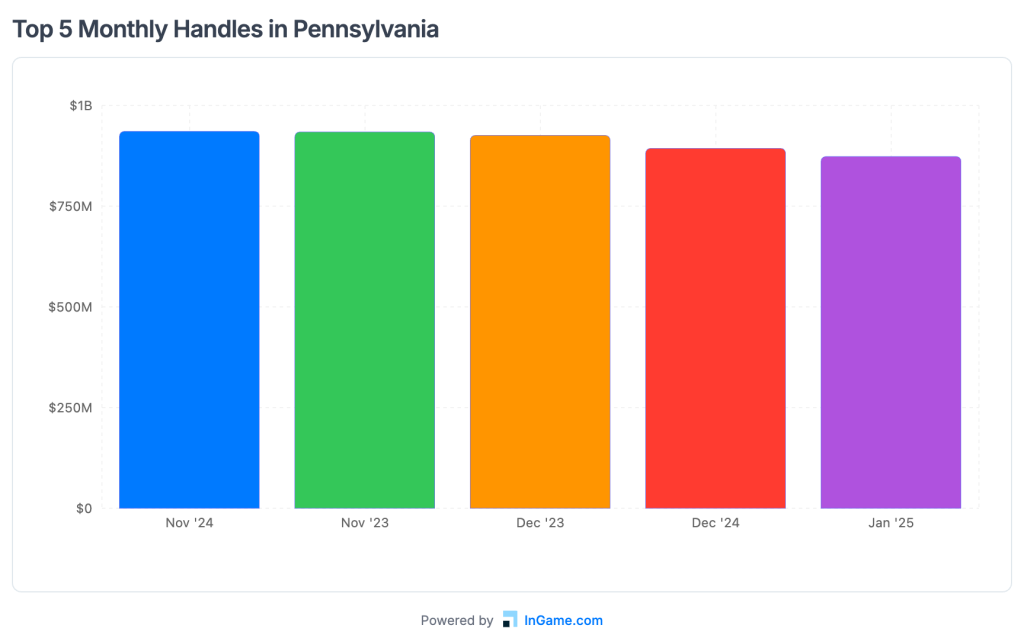Click the Dec '23 x-axis label
The image size is (1024, 641).
[x=540, y=523]
